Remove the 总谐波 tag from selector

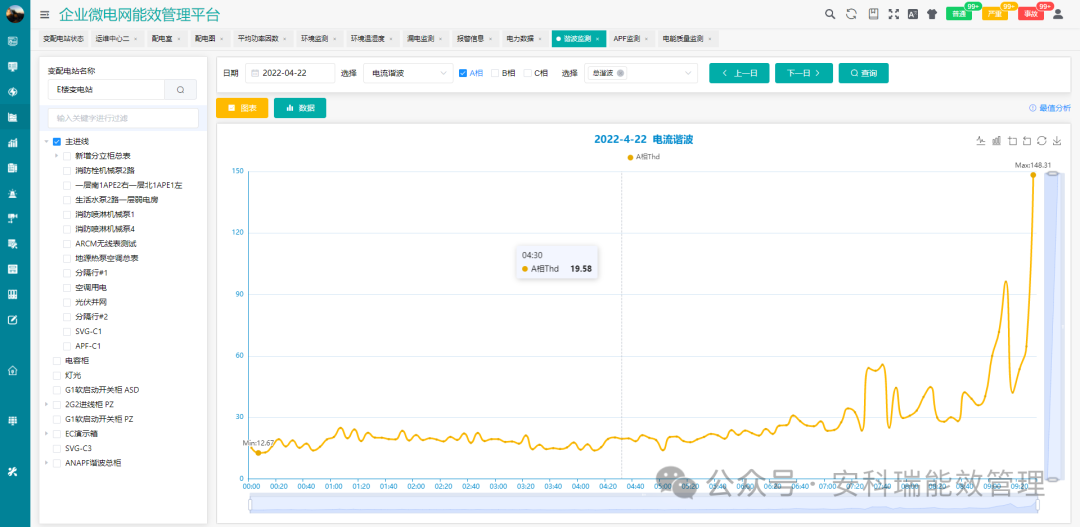[x=620, y=73]
